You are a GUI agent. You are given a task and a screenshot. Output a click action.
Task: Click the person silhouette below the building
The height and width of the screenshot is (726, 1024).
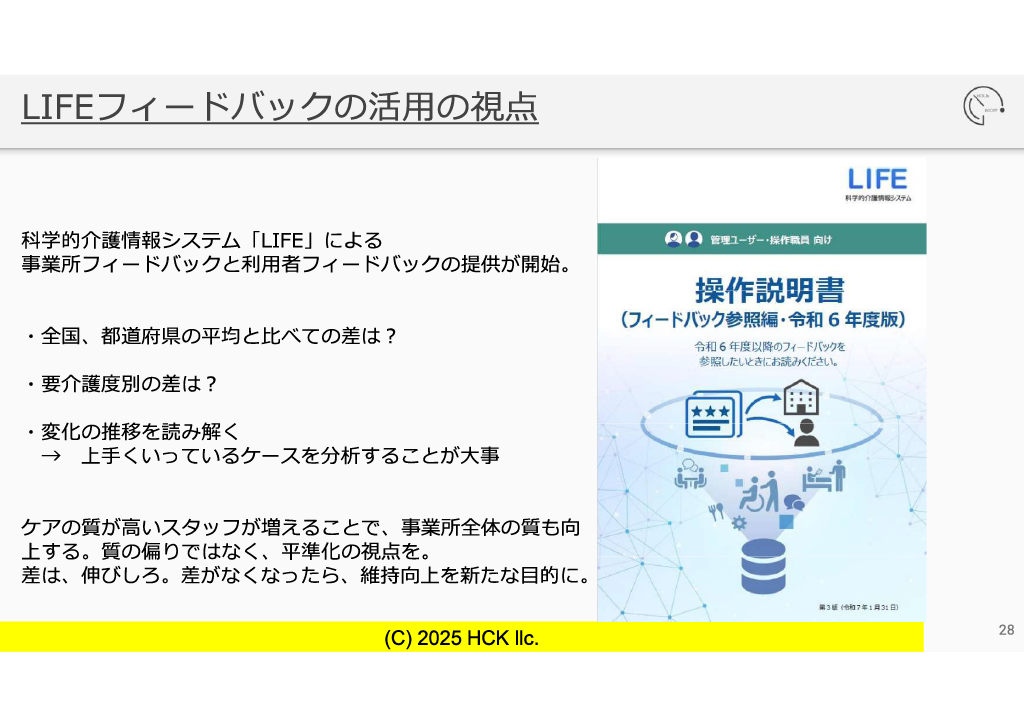(805, 433)
